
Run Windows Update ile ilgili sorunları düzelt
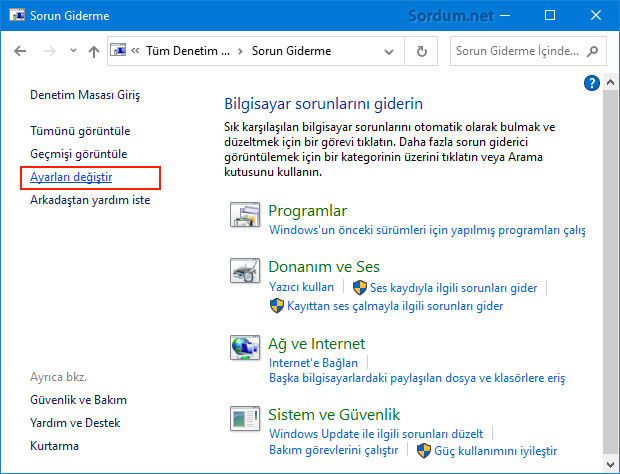tap(376, 434)
